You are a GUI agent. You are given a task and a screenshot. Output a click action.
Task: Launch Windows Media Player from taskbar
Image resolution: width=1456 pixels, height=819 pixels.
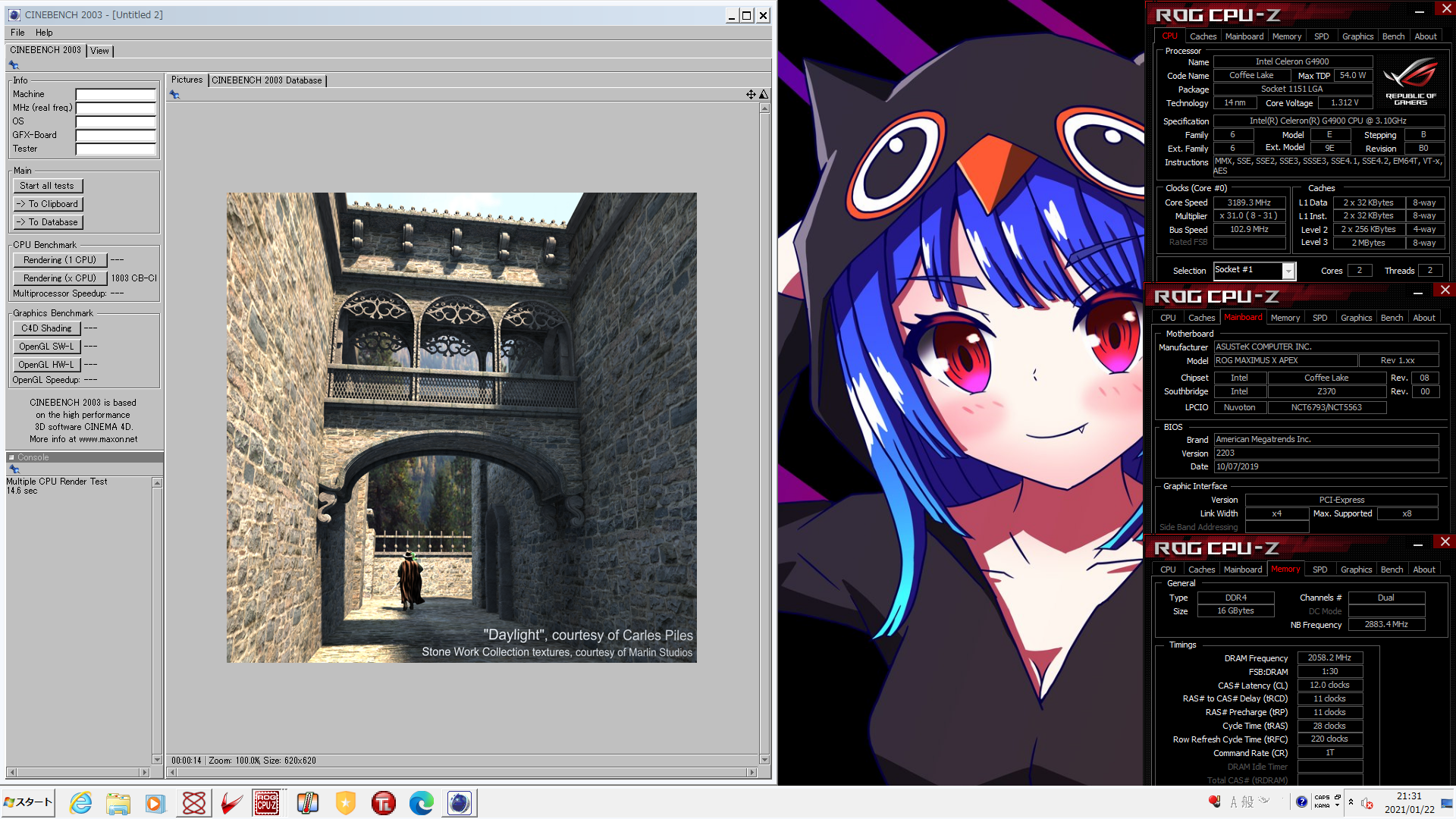(155, 803)
